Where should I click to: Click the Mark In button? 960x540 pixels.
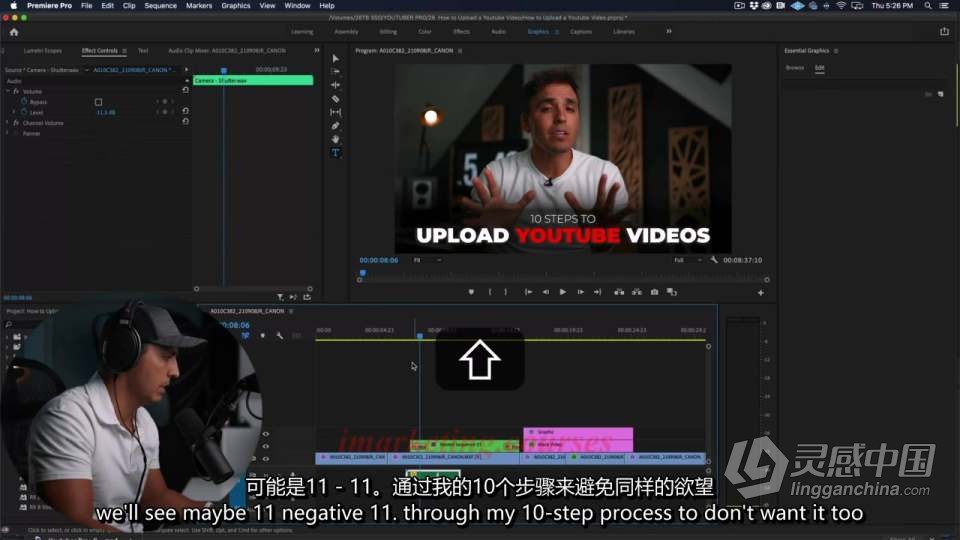(x=490, y=292)
